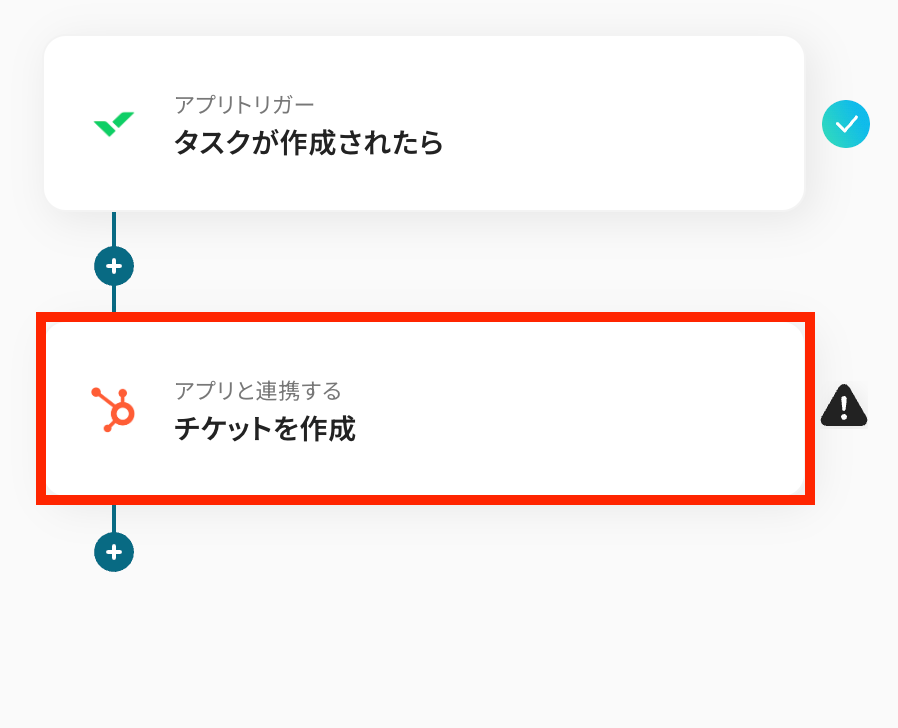The width and height of the screenshot is (898, 728).
Task: Click the green Wrike logo icon
Action: coord(114,125)
